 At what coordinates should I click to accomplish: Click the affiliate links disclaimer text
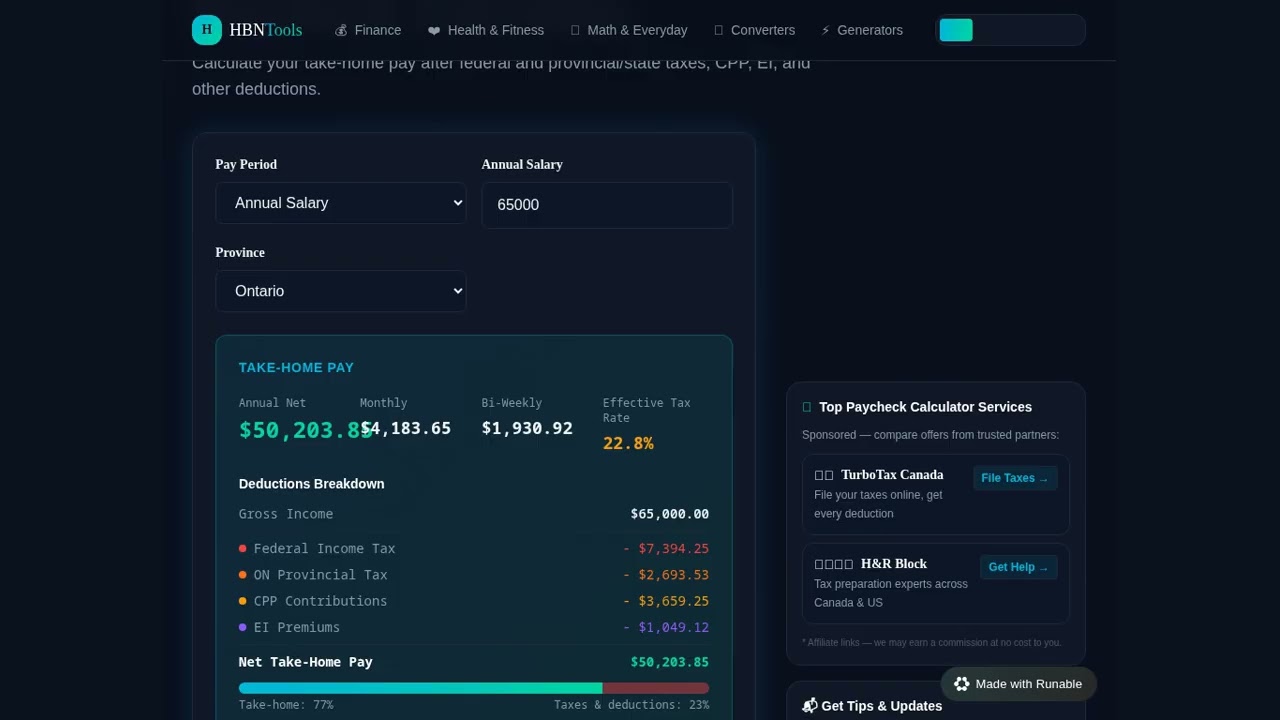coord(931,643)
